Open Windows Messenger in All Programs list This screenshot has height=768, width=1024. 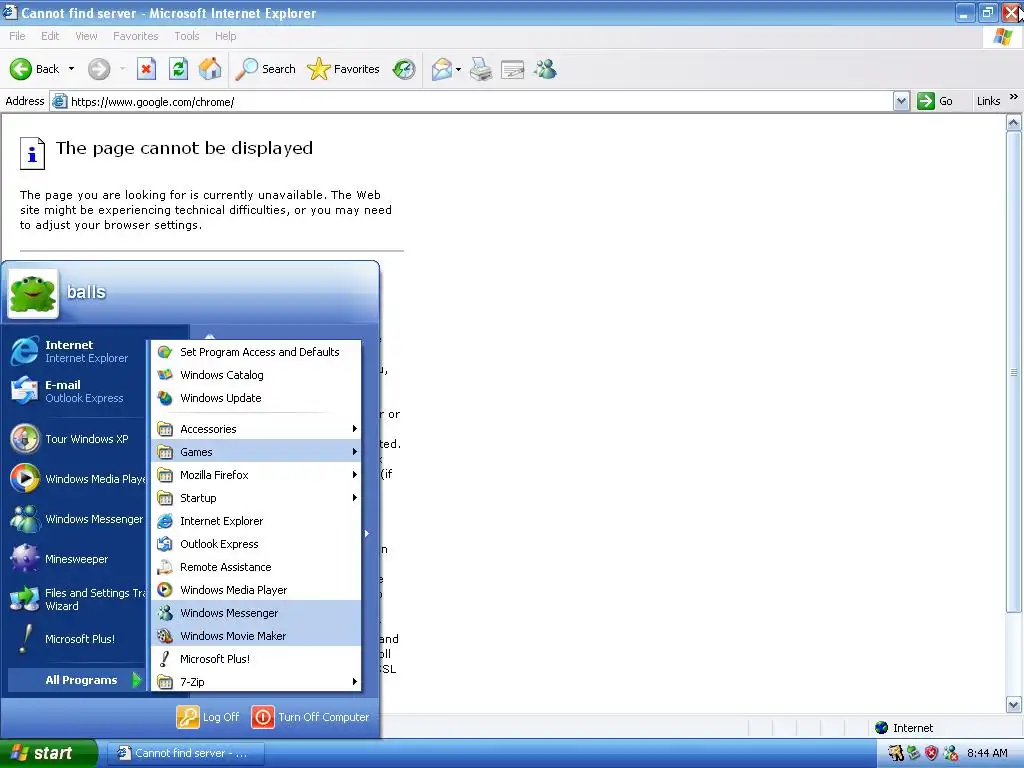(257, 613)
